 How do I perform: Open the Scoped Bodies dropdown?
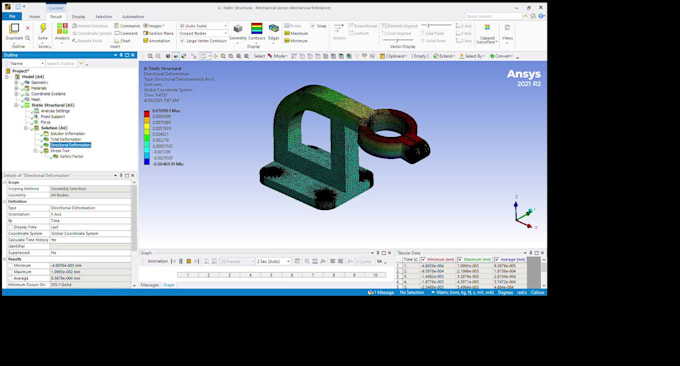[x=203, y=33]
